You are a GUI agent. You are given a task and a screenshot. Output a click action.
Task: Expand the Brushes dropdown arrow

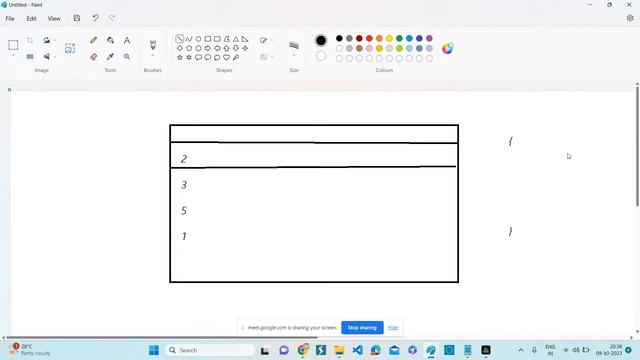coord(153,56)
